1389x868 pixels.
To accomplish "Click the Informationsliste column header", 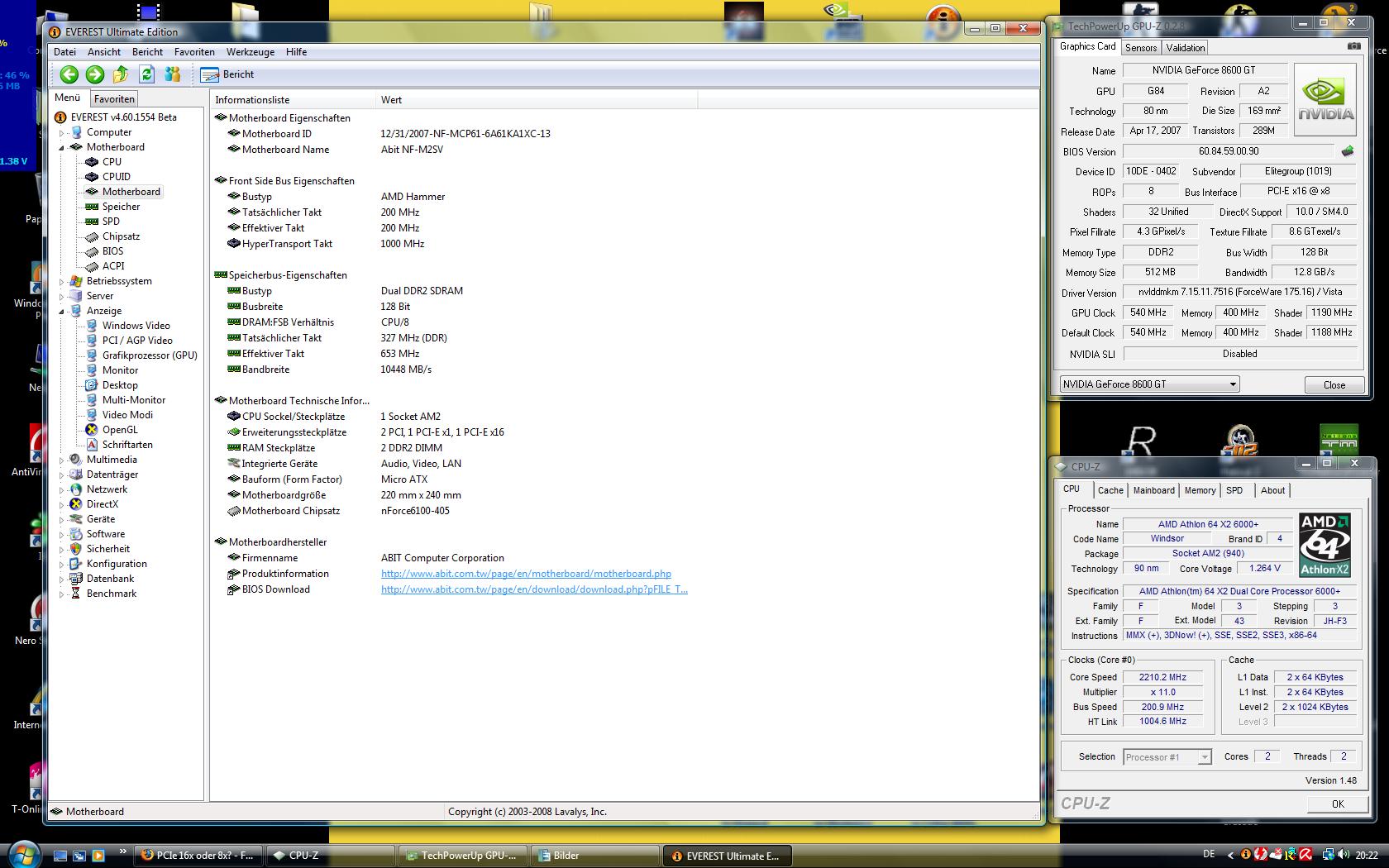I will coord(293,100).
